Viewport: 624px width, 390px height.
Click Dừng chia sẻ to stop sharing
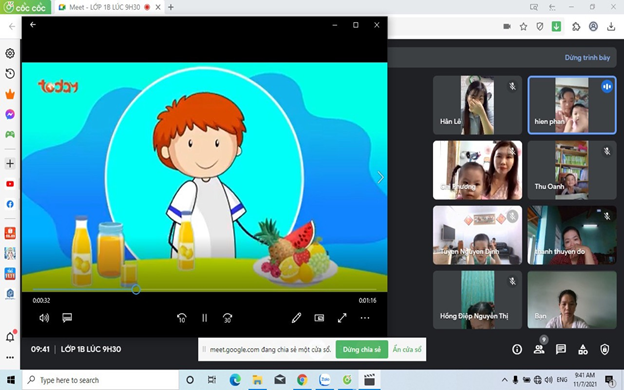point(362,349)
